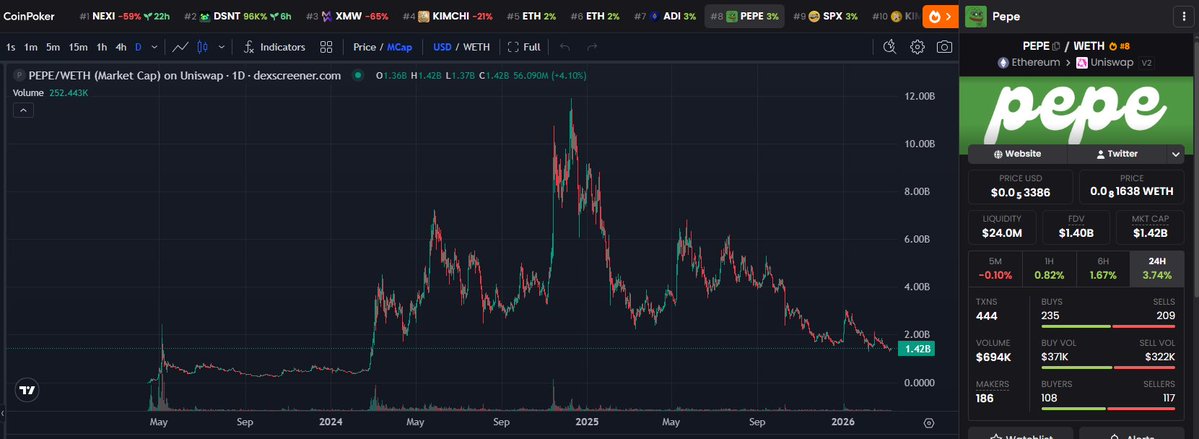Switch chart denomination to WETH

point(476,47)
